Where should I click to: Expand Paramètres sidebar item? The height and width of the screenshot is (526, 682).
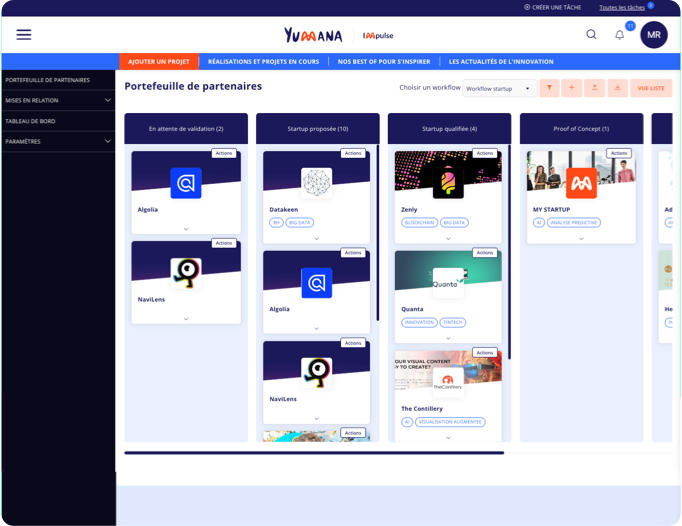[x=107, y=141]
